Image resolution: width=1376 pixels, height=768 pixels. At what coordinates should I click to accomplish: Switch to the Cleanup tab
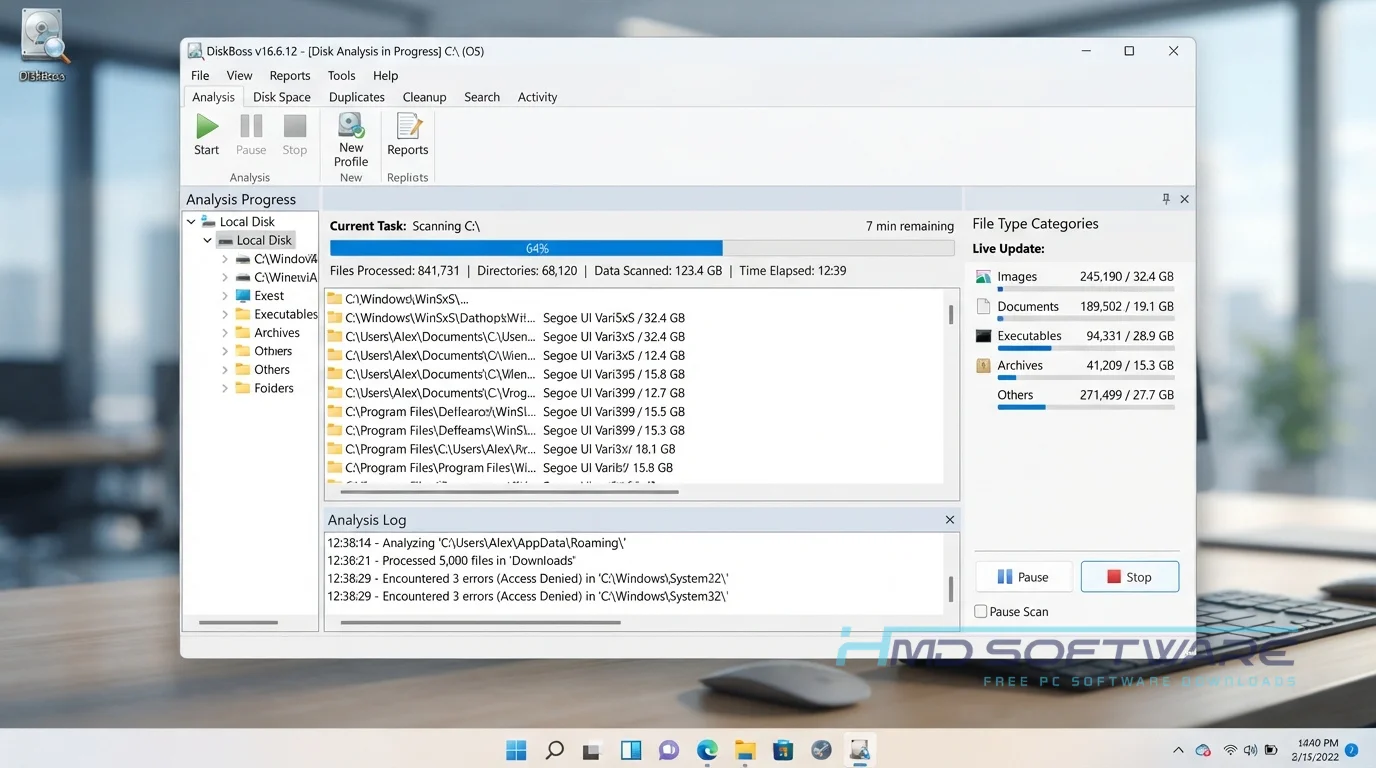[x=424, y=97]
